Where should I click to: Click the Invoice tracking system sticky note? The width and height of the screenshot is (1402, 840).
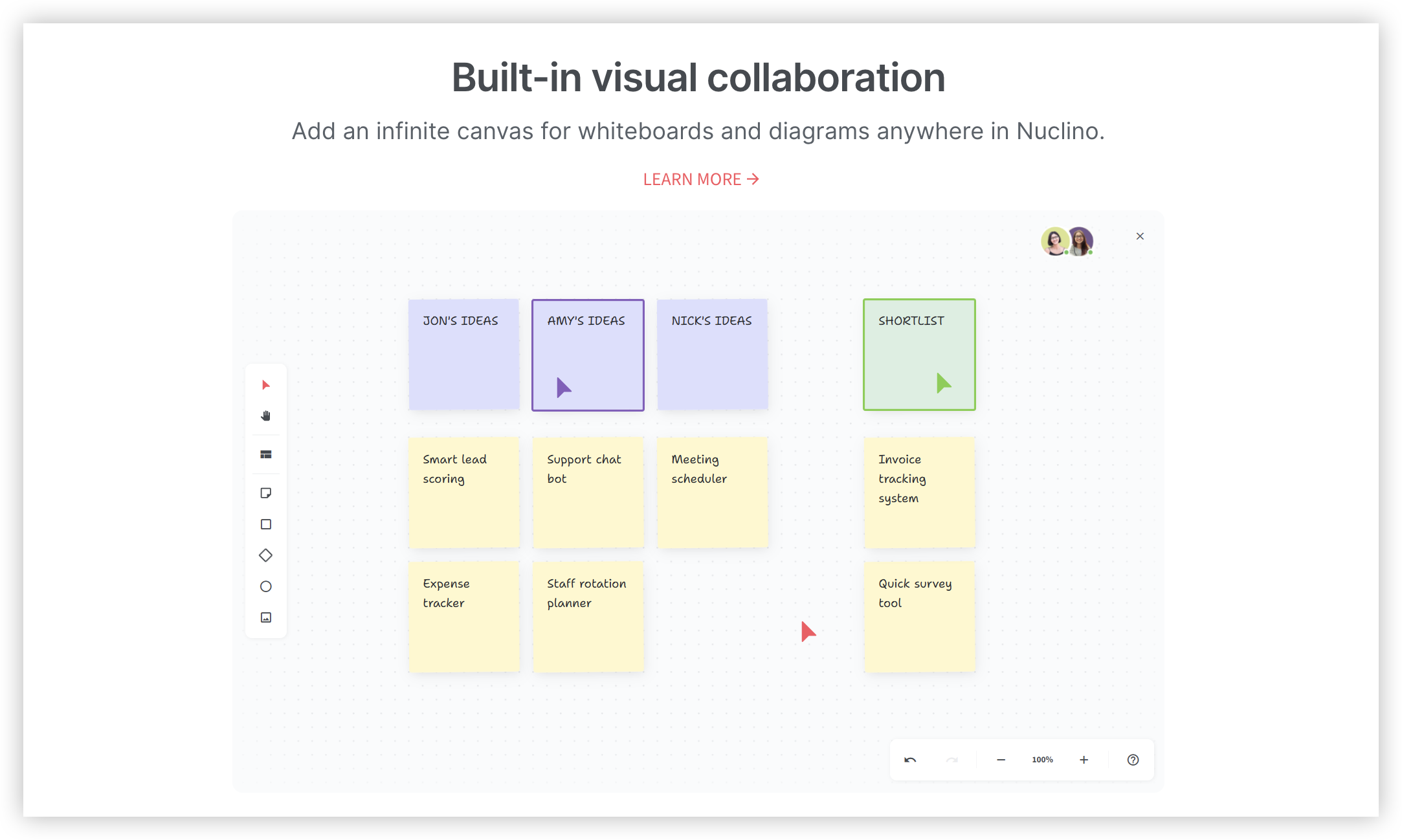click(918, 492)
